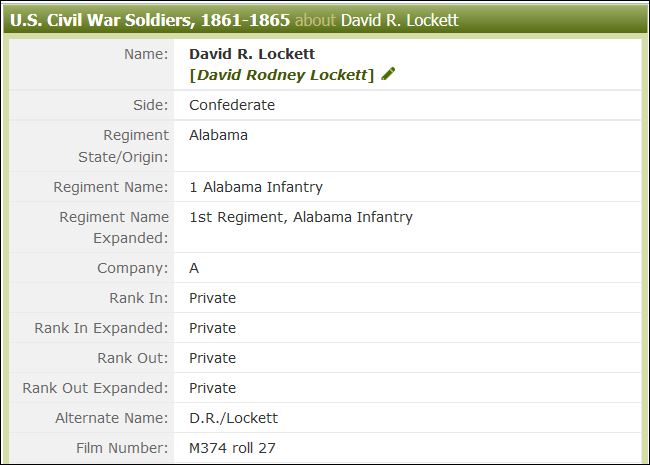Click the green pencil edit icon
The height and width of the screenshot is (465, 650).
388,74
